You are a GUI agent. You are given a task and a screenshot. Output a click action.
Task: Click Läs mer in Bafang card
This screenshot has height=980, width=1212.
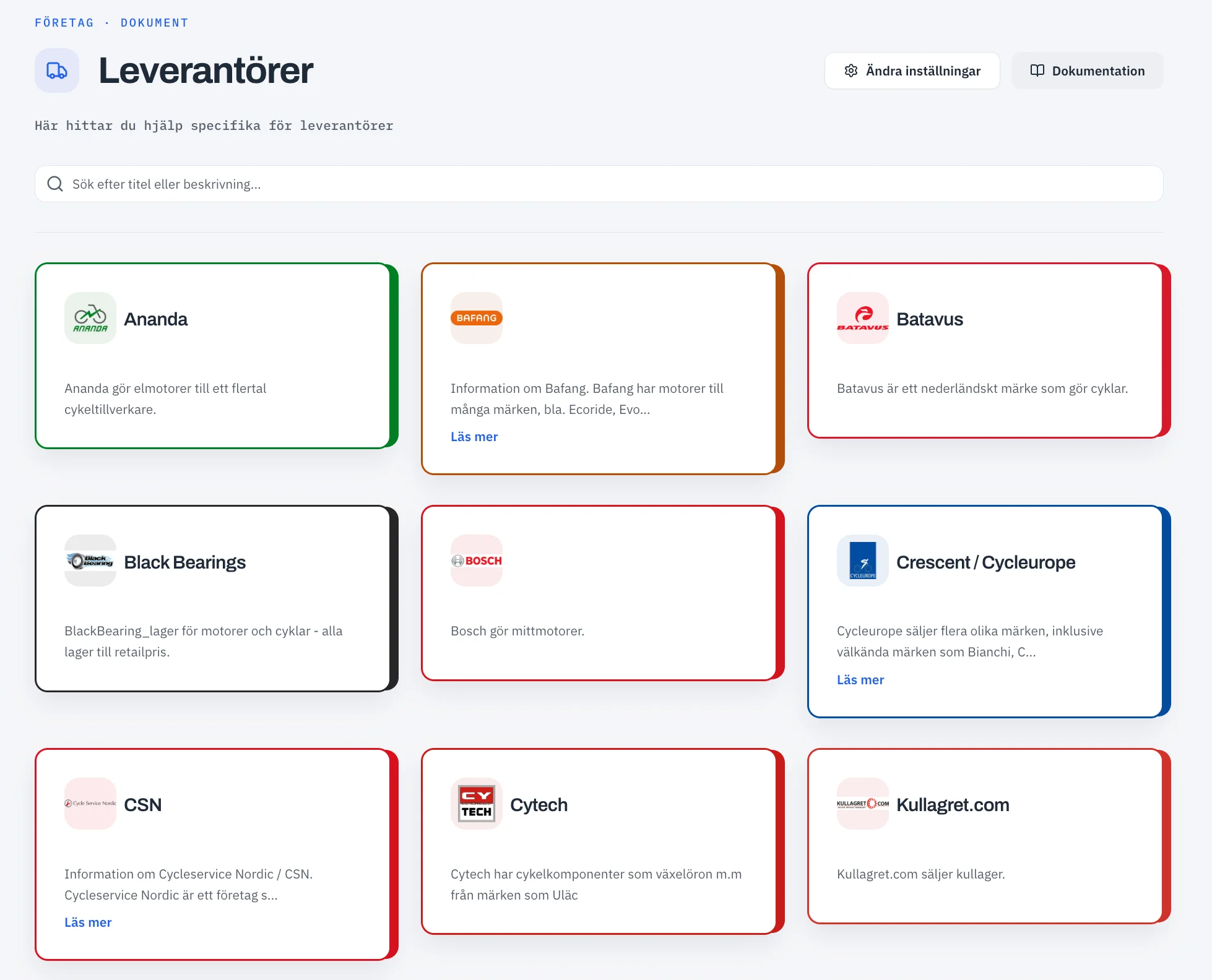click(x=474, y=437)
